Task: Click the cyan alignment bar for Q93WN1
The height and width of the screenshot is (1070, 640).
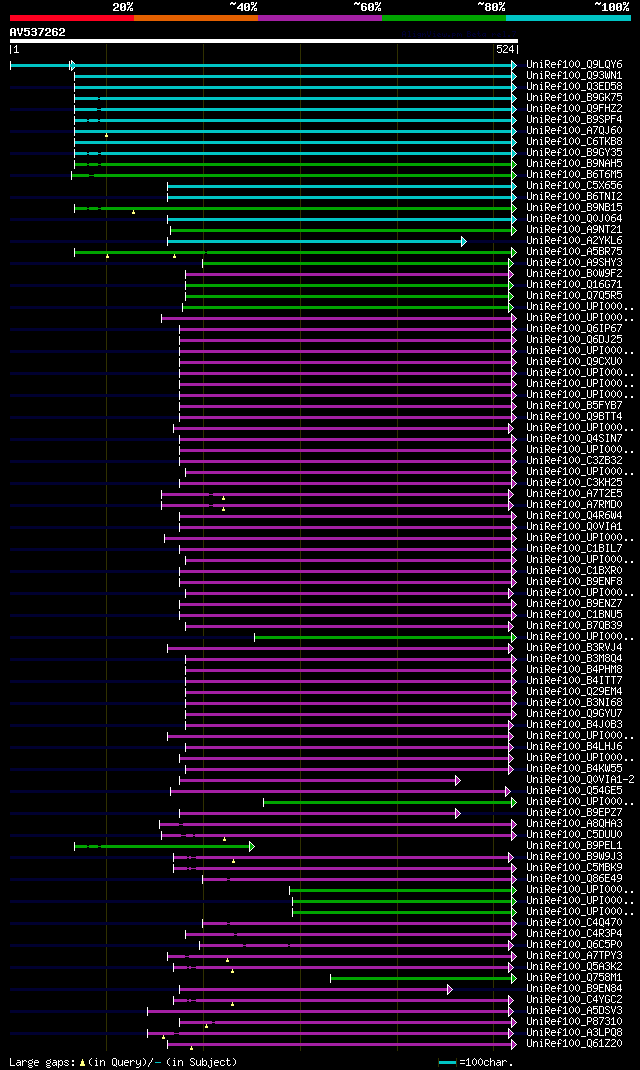Action: click(293, 76)
